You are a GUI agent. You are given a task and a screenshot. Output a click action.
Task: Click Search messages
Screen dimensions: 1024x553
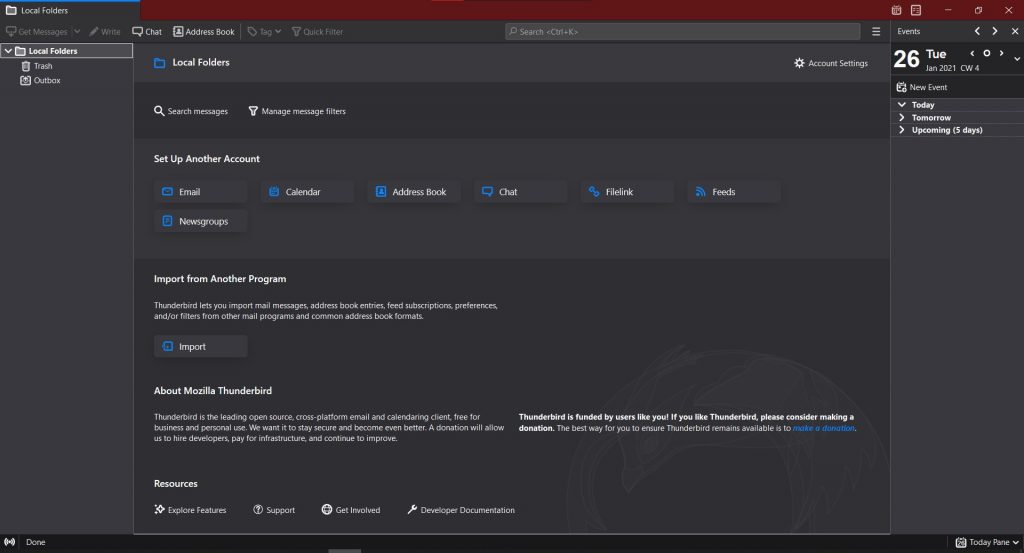(x=191, y=111)
